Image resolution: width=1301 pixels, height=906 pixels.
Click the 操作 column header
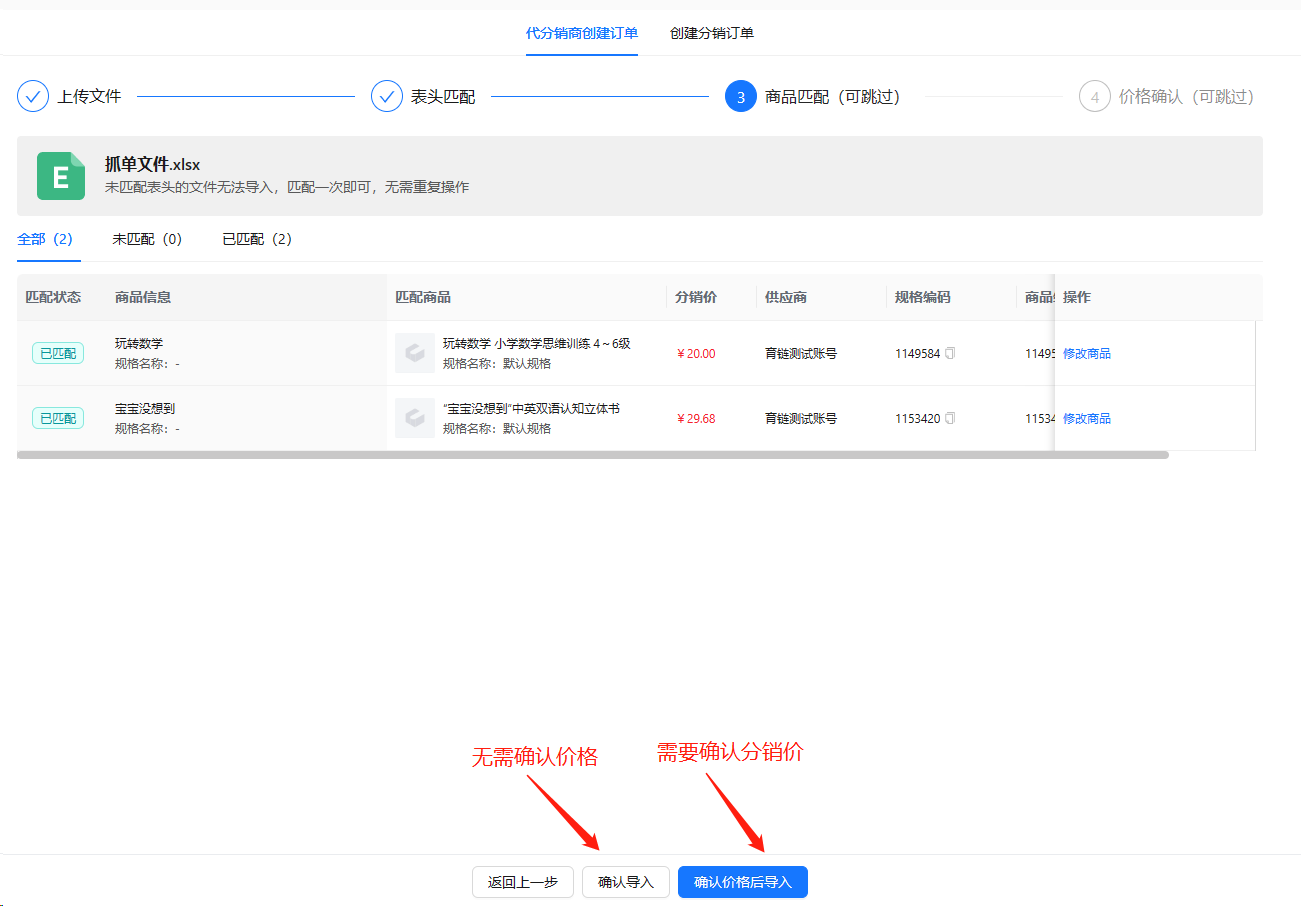tap(1077, 297)
